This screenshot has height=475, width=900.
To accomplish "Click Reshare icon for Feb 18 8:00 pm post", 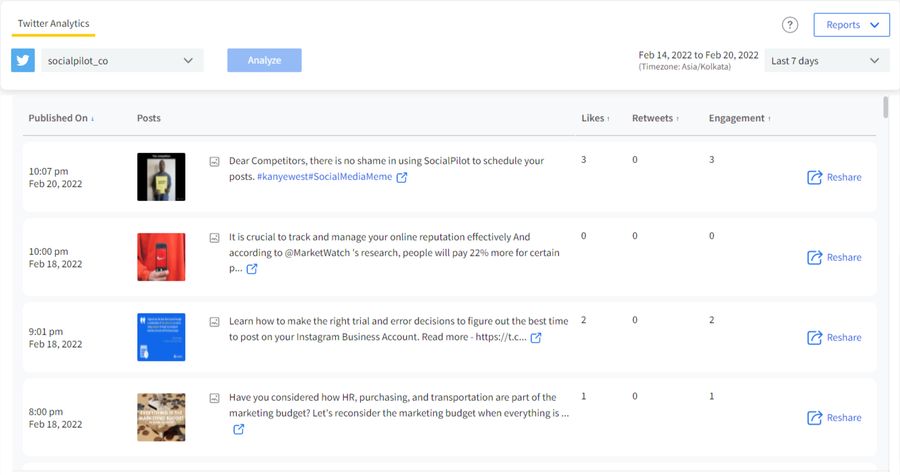I will [814, 418].
